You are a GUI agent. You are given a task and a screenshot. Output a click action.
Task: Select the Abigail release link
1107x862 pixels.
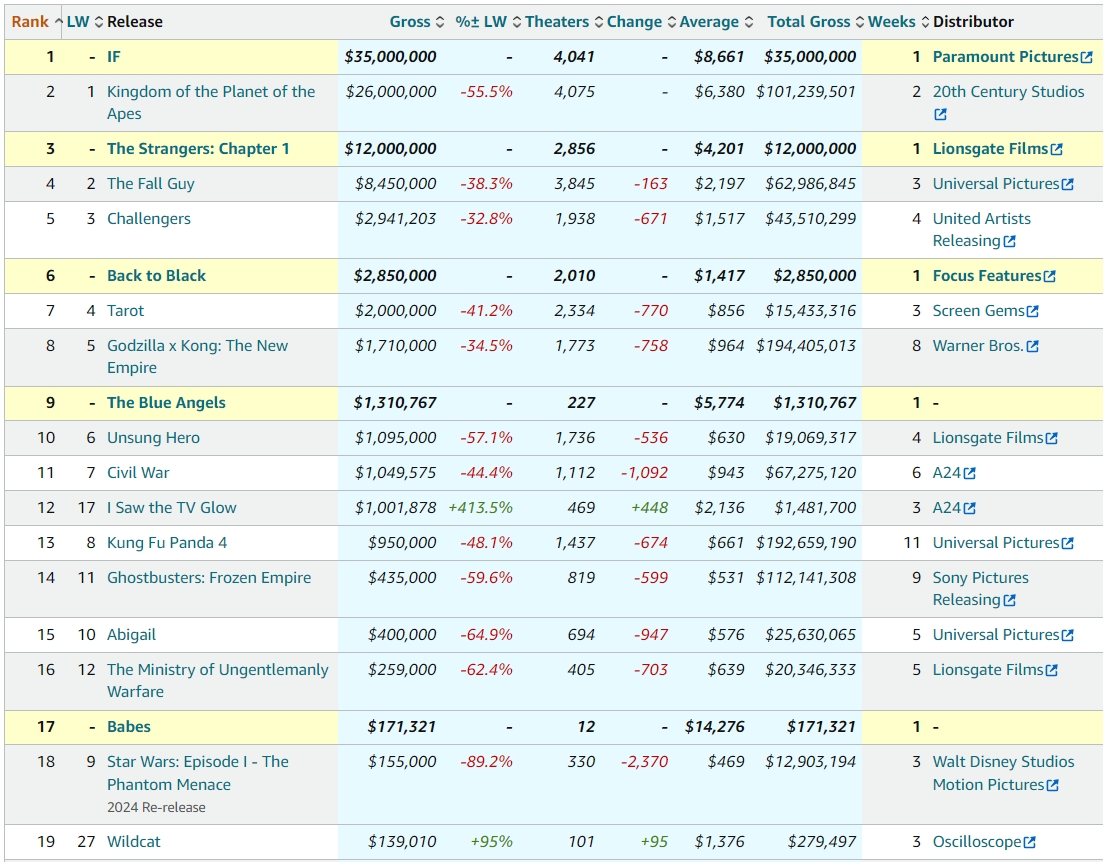coord(131,635)
